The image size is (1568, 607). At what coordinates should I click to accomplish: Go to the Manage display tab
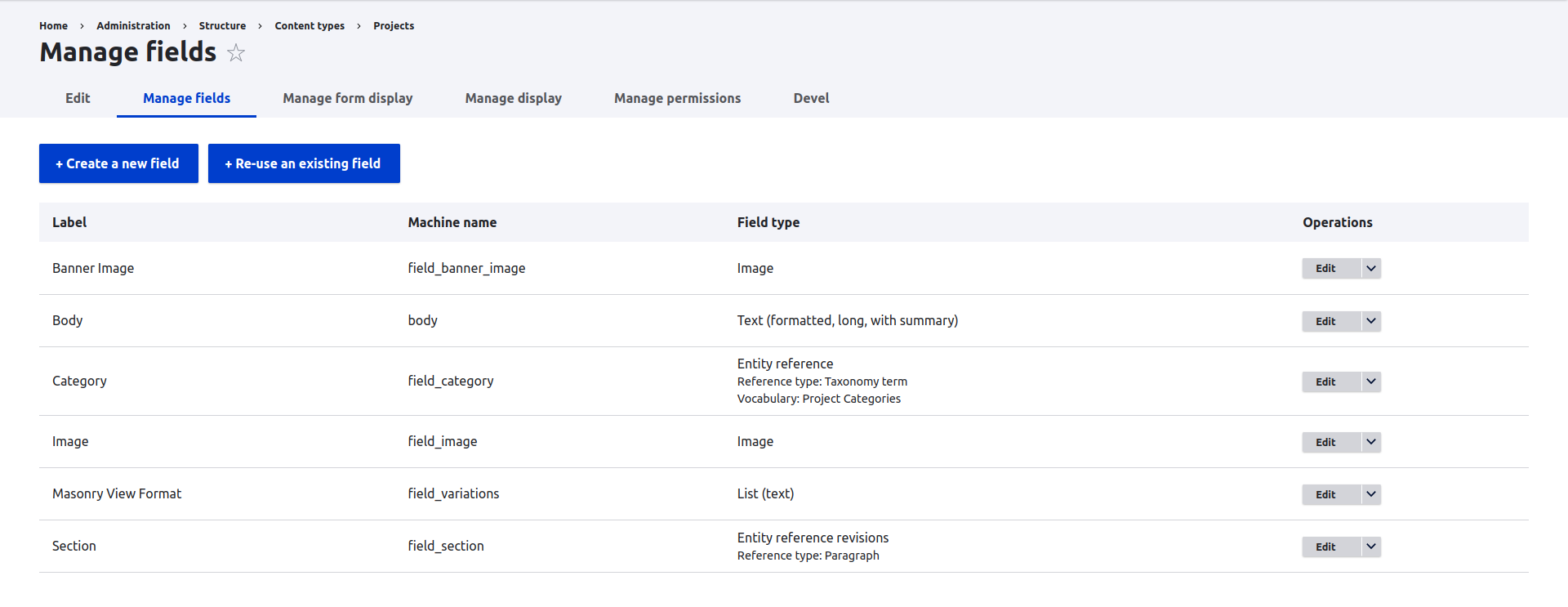click(x=513, y=98)
